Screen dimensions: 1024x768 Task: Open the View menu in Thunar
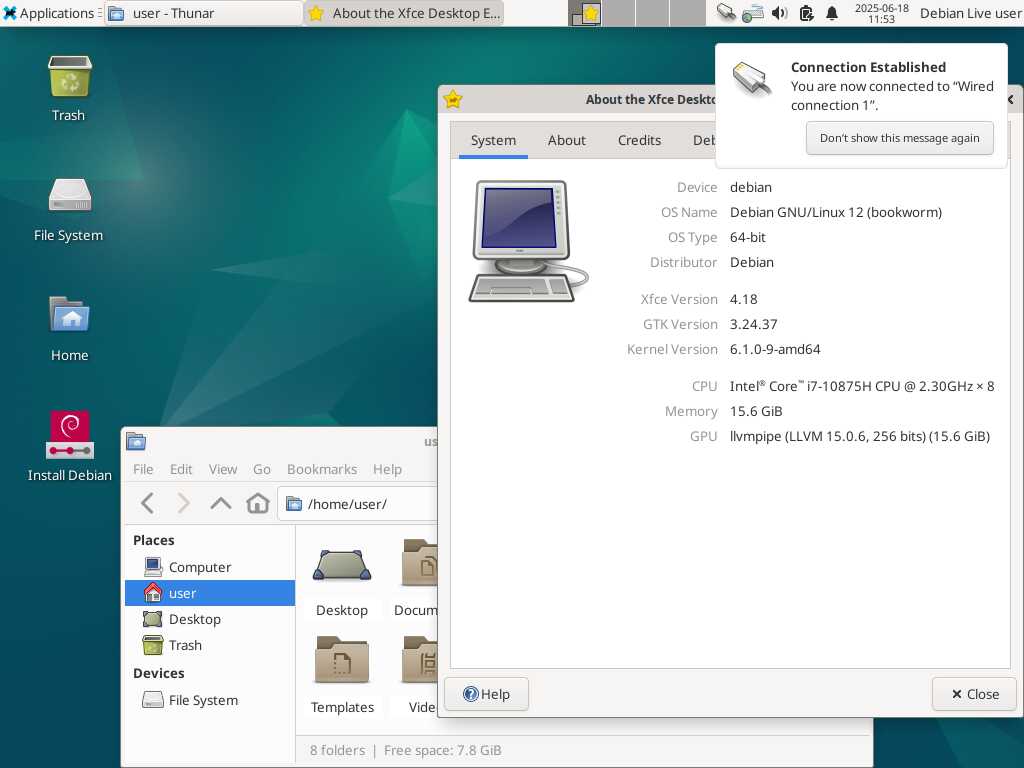tap(222, 469)
